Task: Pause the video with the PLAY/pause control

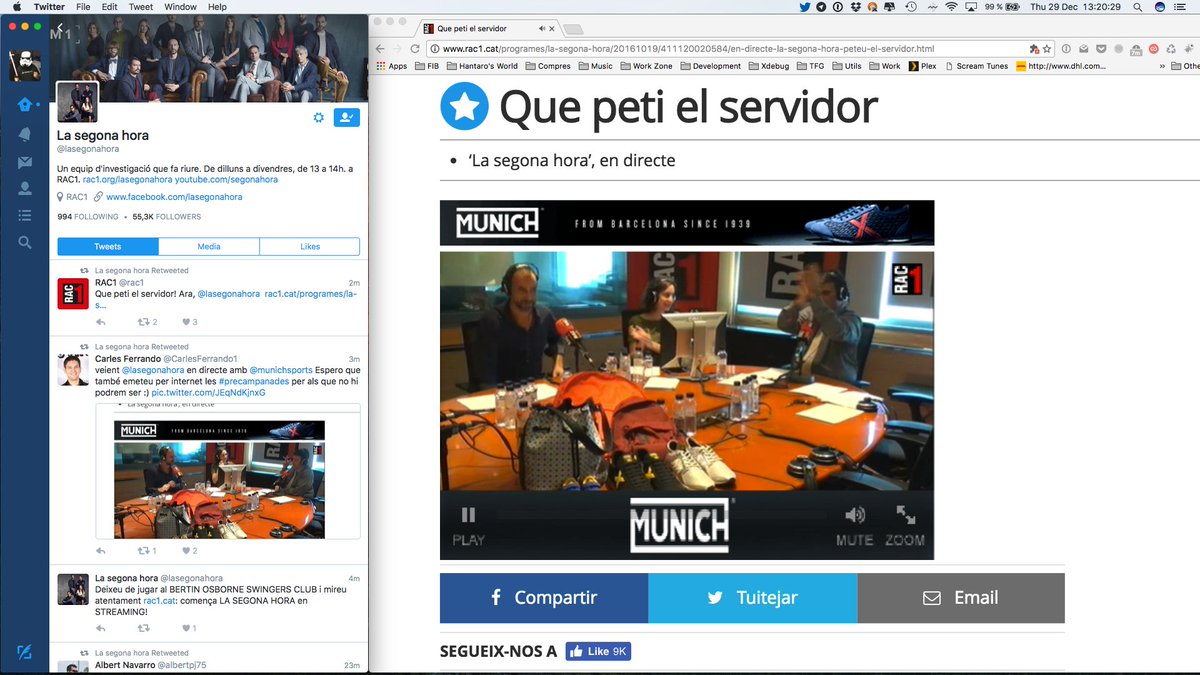Action: click(468, 526)
